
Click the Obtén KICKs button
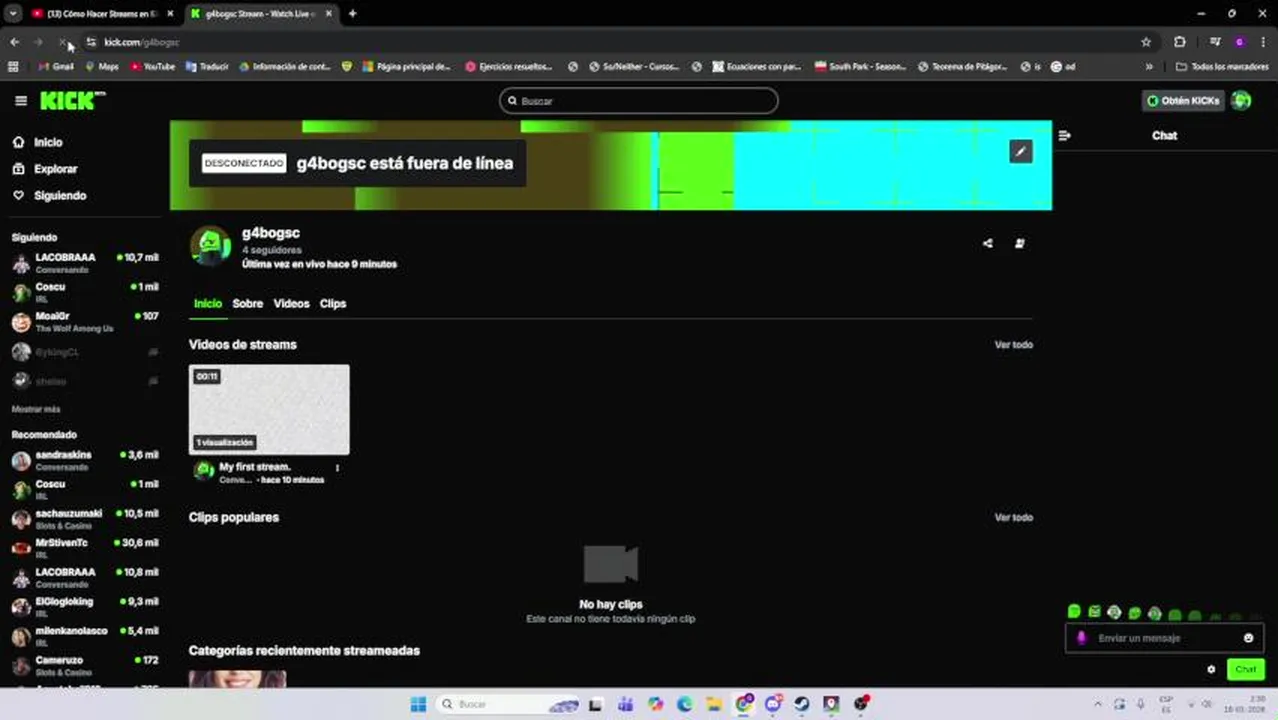[1183, 101]
